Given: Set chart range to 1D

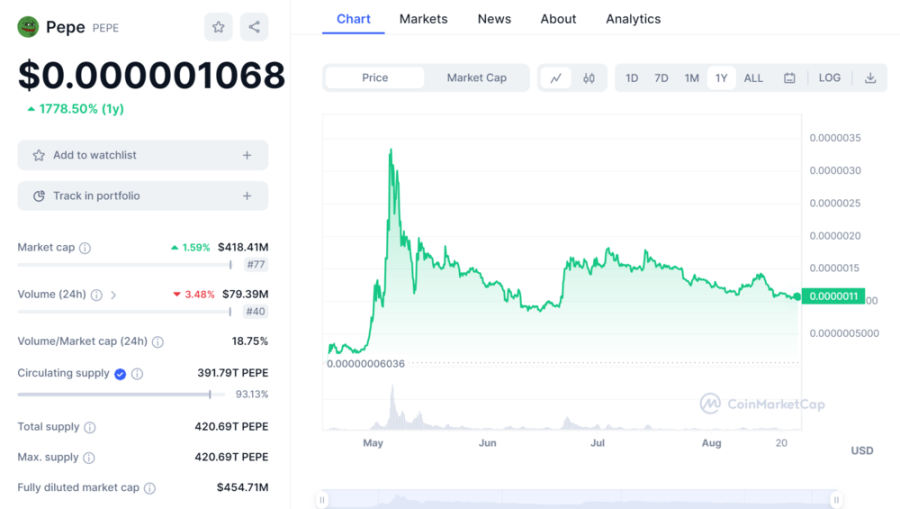Looking at the screenshot, I should click(632, 78).
